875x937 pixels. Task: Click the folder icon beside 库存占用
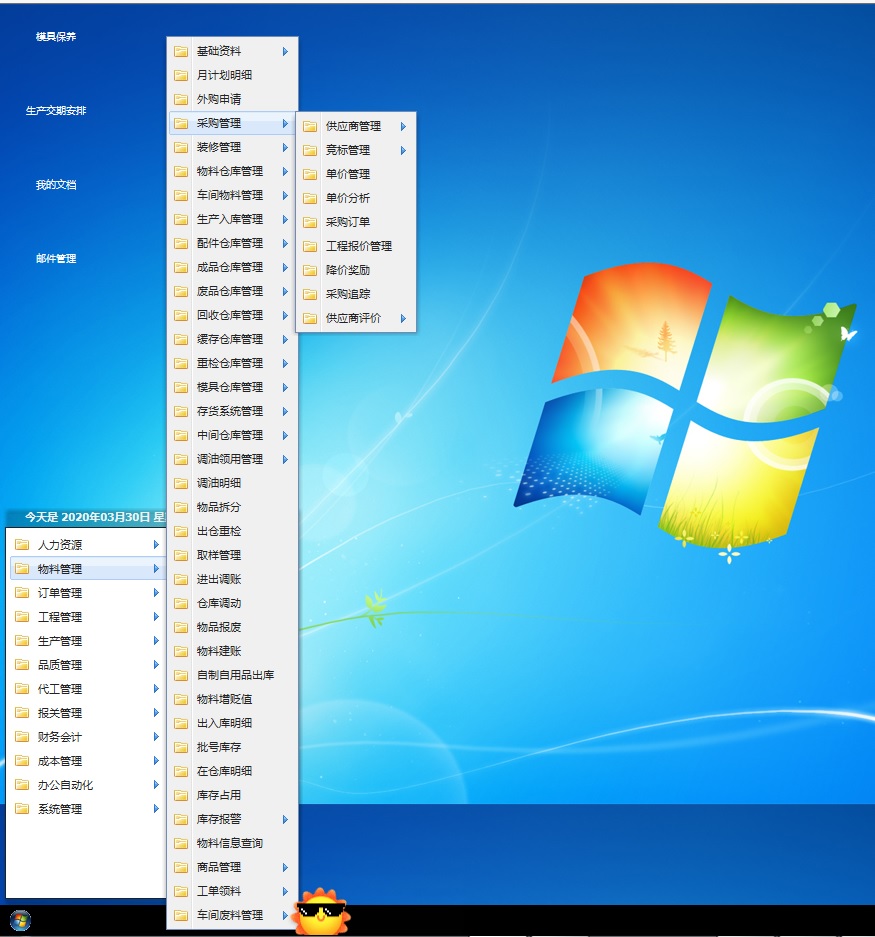click(180, 795)
